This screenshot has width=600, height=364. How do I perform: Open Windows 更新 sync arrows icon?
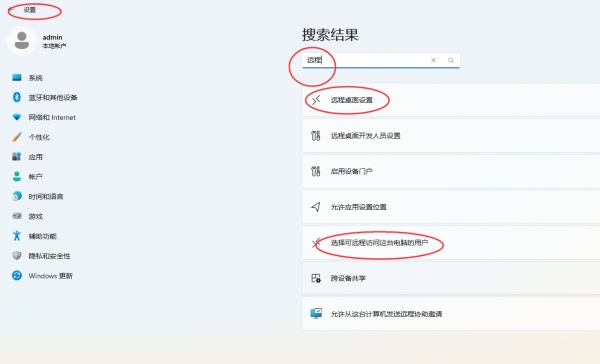tap(17, 275)
